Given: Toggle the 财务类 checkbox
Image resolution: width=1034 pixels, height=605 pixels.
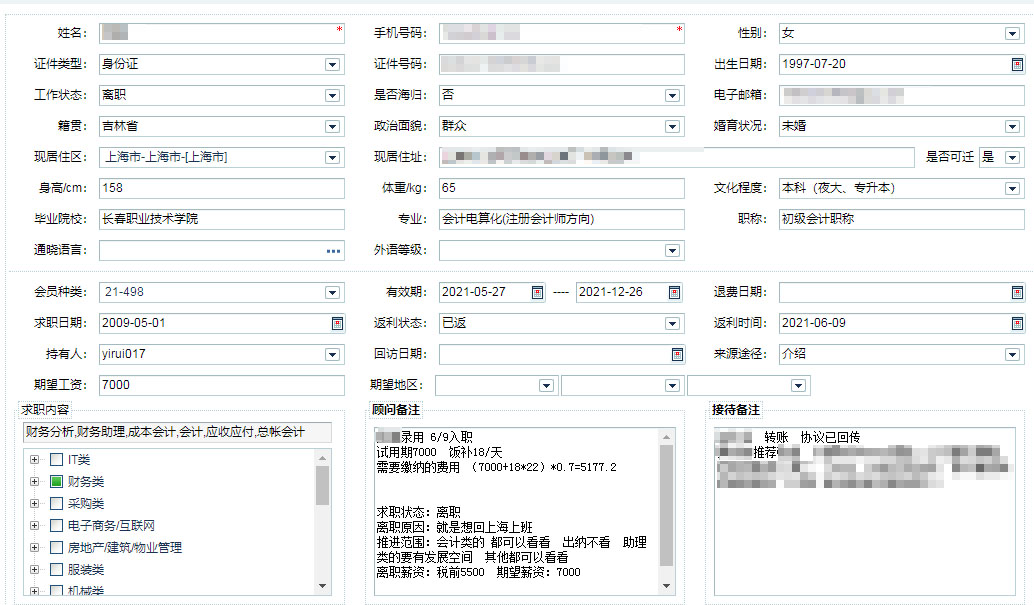Looking at the screenshot, I should (57, 482).
